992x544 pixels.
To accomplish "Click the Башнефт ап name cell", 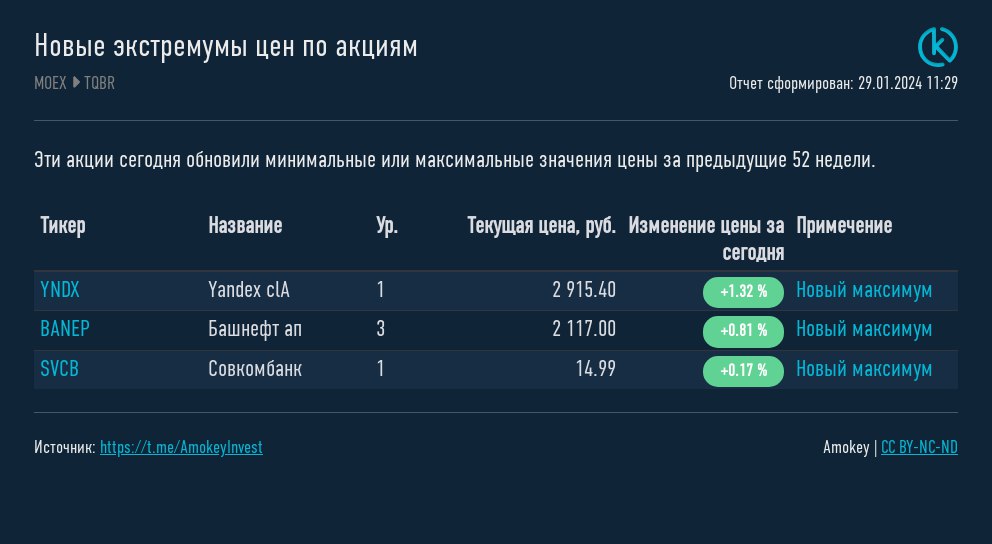I will coord(255,330).
